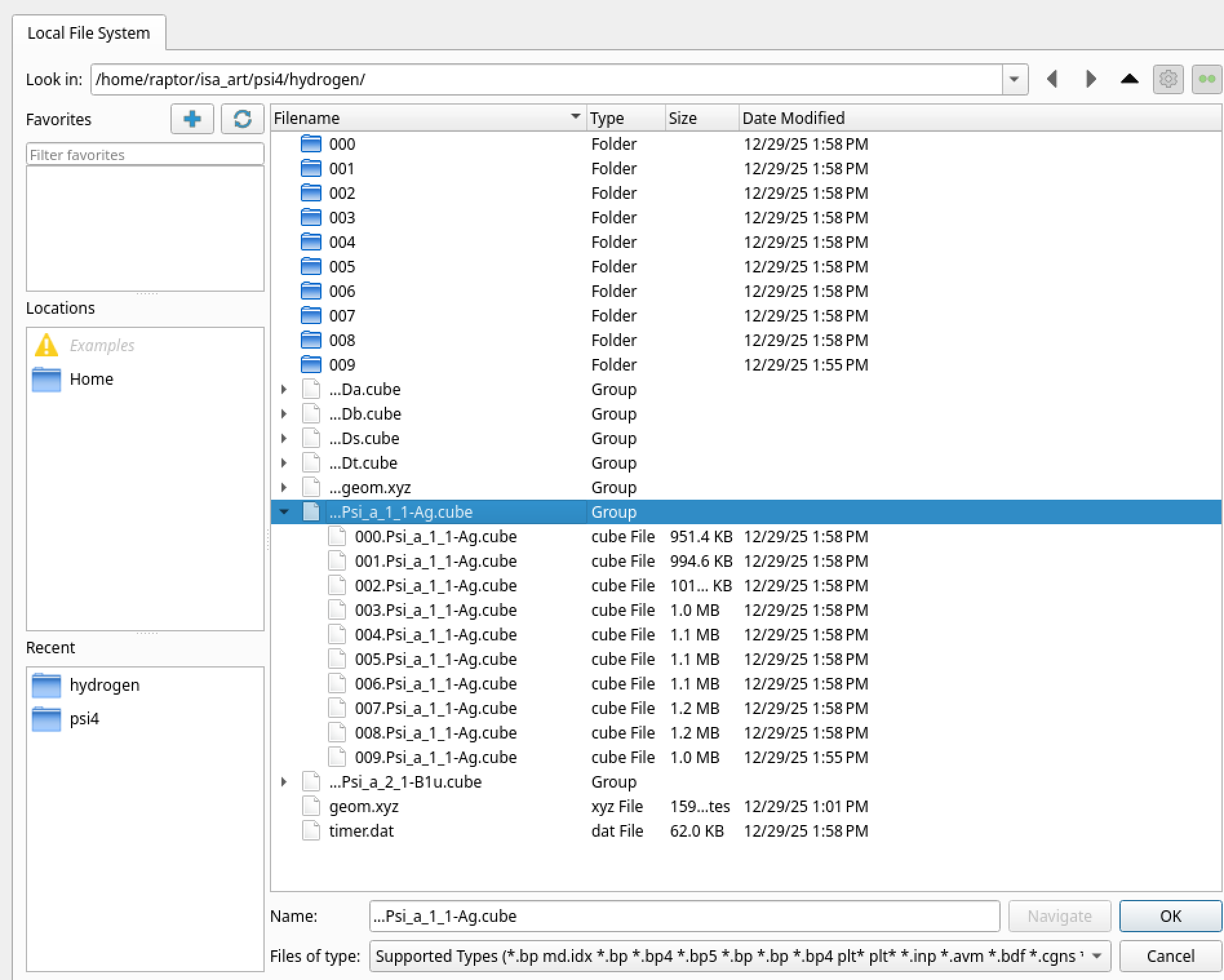
Task: Expand the ...Psi_a_2_1-B1u.cube group
Action: tap(284, 782)
